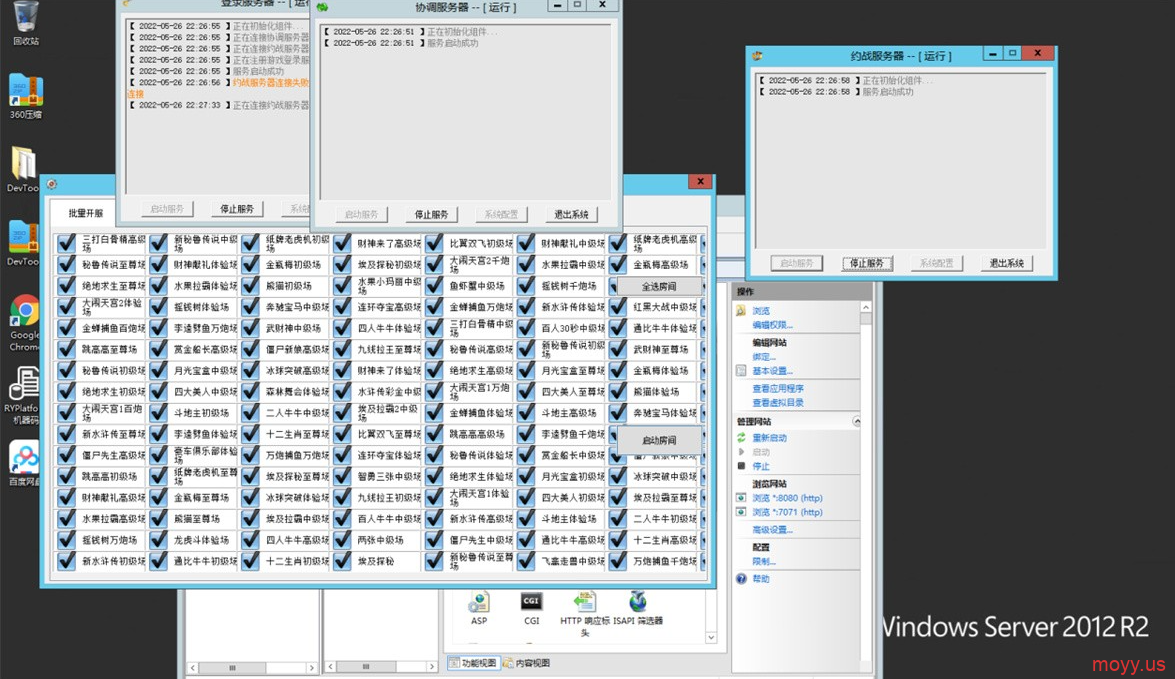Open the ASP feature icon in IIS
This screenshot has height=679, width=1175.
479,608
